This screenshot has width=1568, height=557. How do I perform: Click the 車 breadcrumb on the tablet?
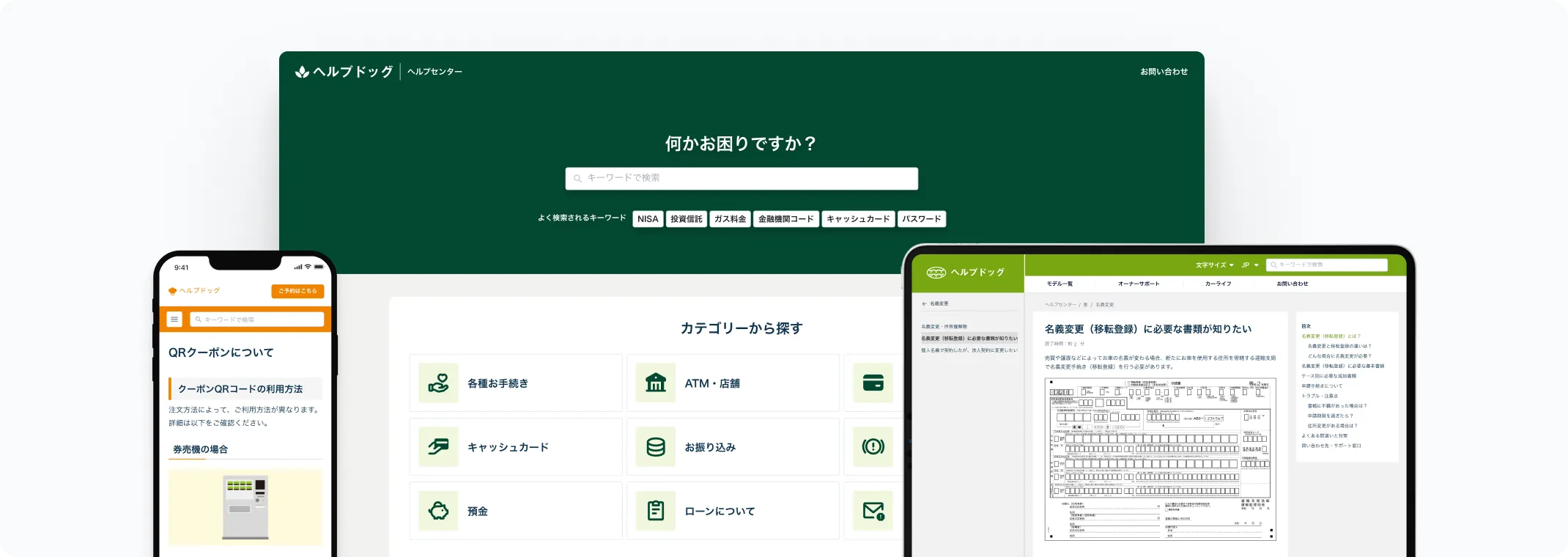pyautogui.click(x=1085, y=305)
